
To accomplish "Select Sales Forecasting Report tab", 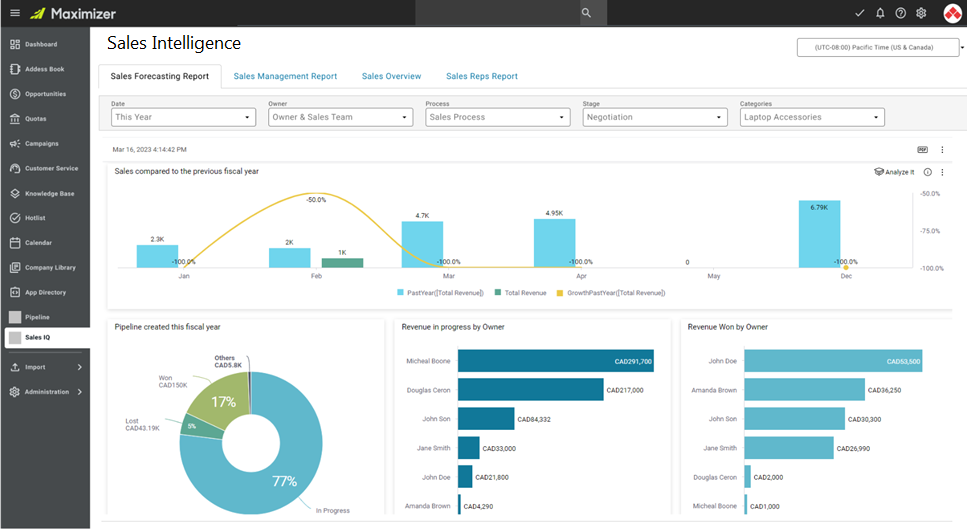I will click(x=160, y=76).
